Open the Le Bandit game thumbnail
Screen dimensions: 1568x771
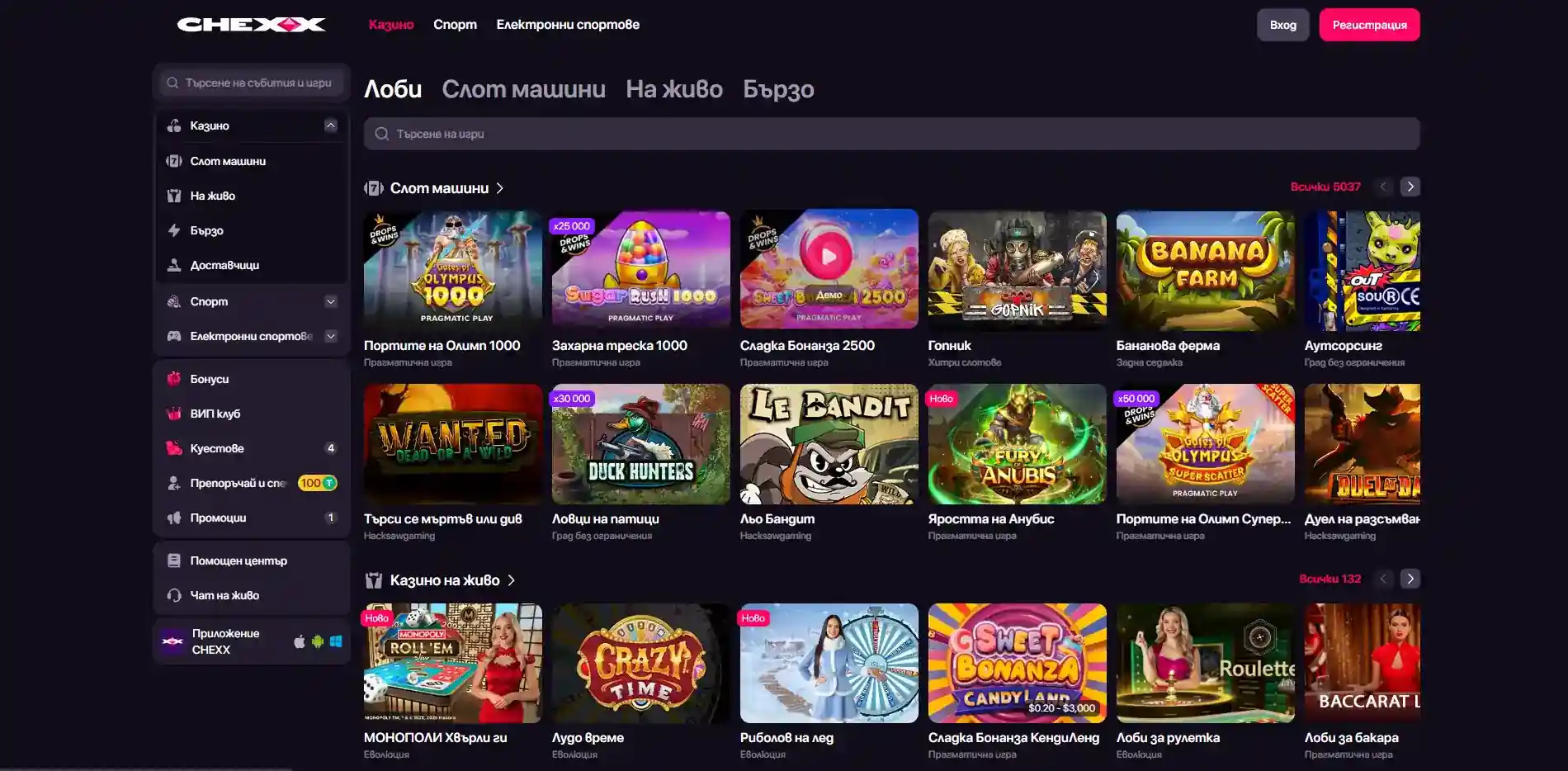(x=829, y=444)
